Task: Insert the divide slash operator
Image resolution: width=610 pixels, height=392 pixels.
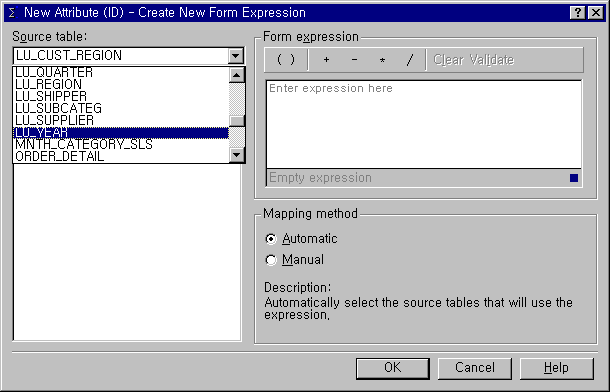Action: pyautogui.click(x=410, y=60)
